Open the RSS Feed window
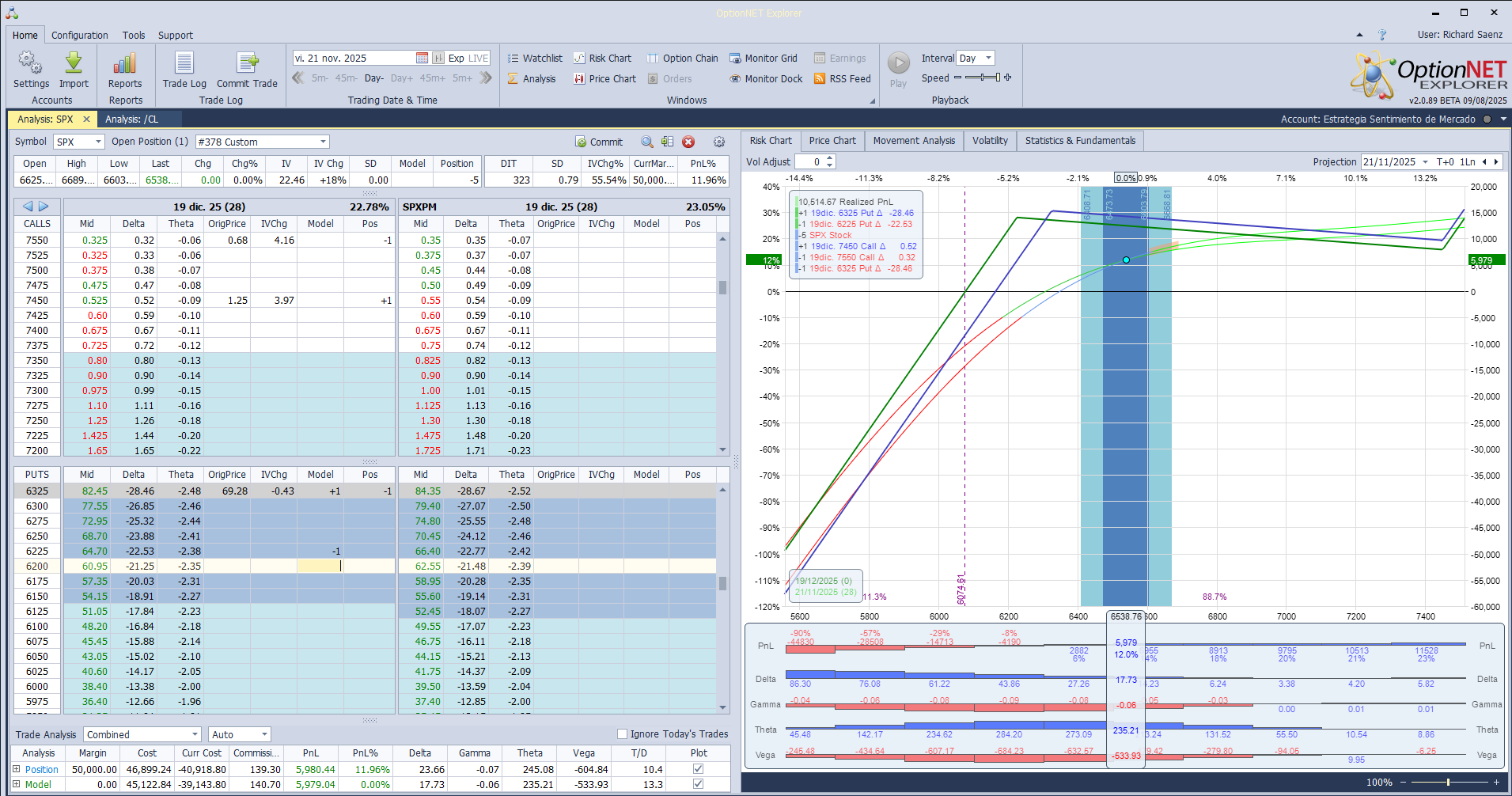Viewport: 1512px width, 796px height. [843, 78]
